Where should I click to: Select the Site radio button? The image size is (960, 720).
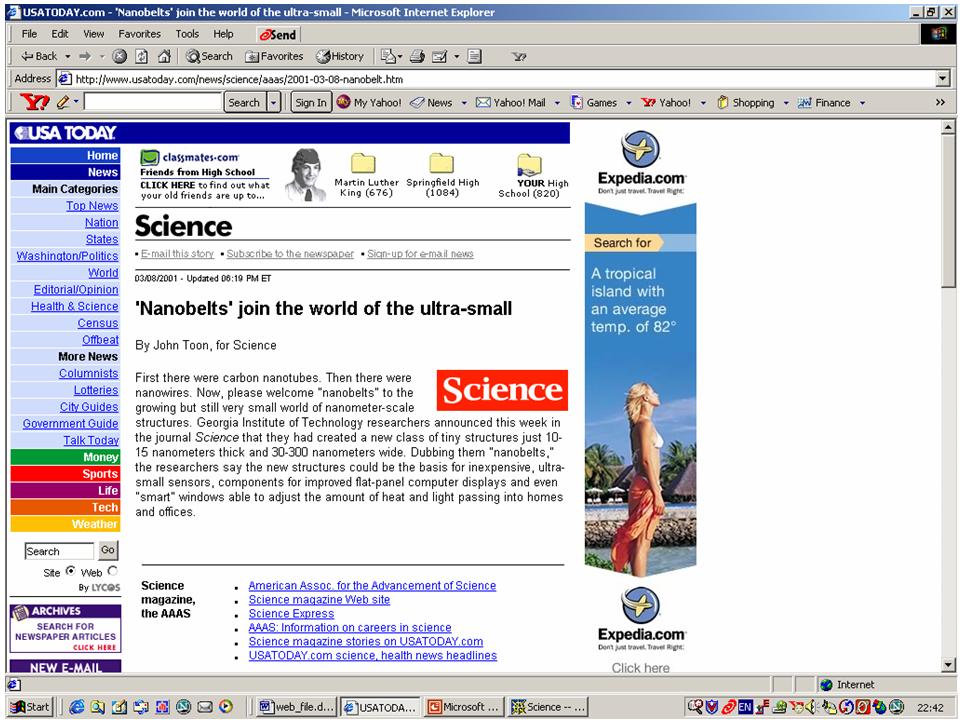pyautogui.click(x=70, y=571)
